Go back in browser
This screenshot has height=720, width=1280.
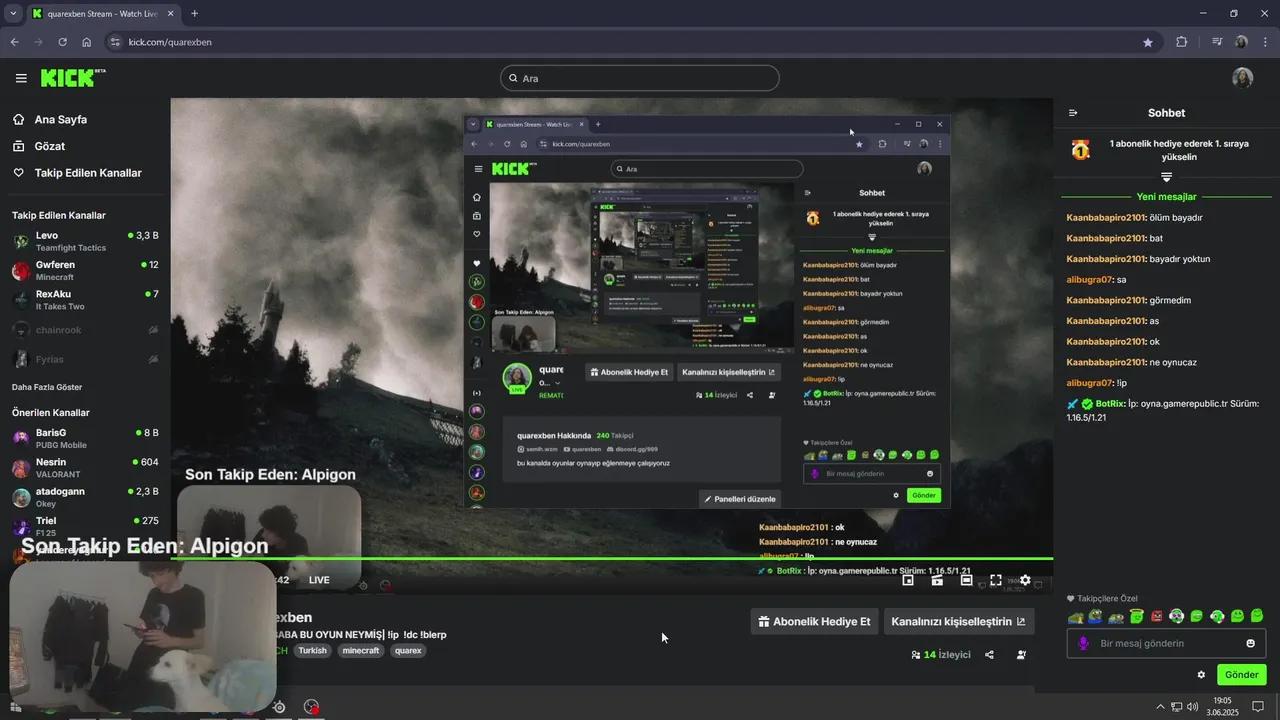click(14, 42)
